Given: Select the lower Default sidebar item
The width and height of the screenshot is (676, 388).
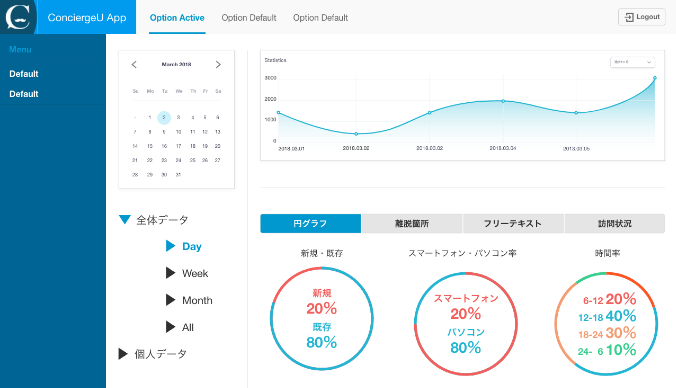Looking at the screenshot, I should point(24,94).
